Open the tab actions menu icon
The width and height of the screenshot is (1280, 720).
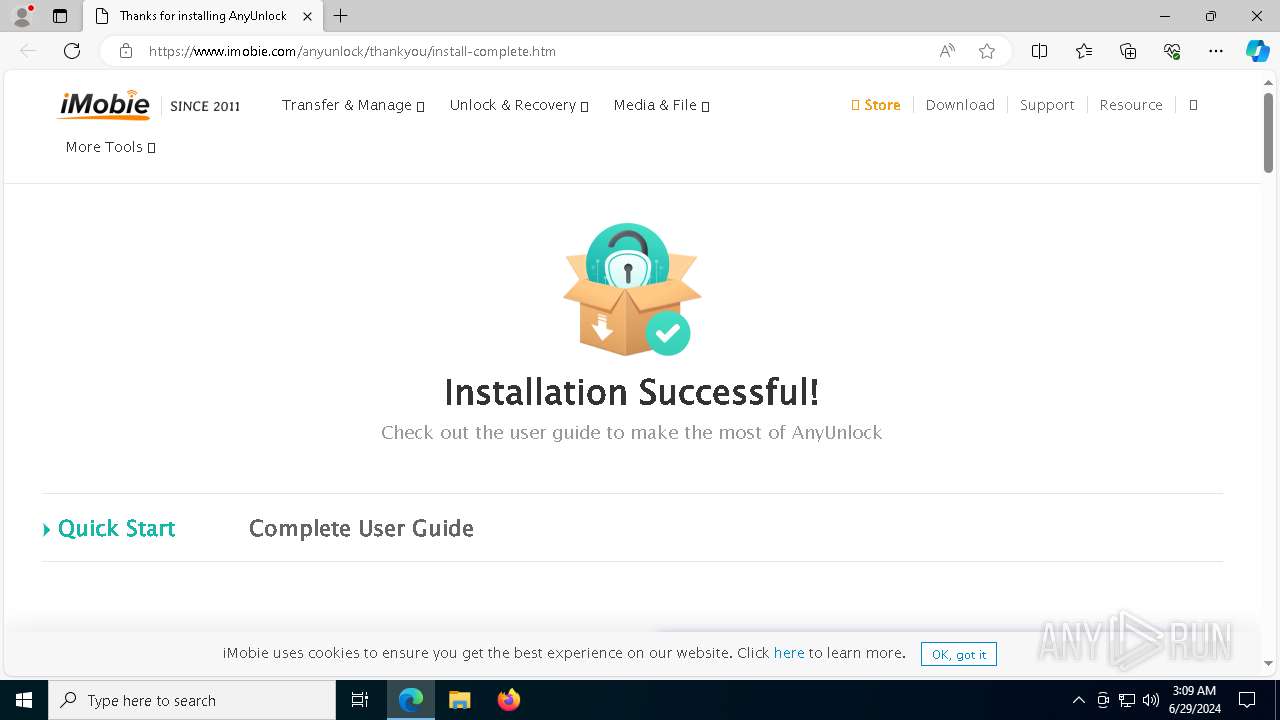tap(60, 16)
